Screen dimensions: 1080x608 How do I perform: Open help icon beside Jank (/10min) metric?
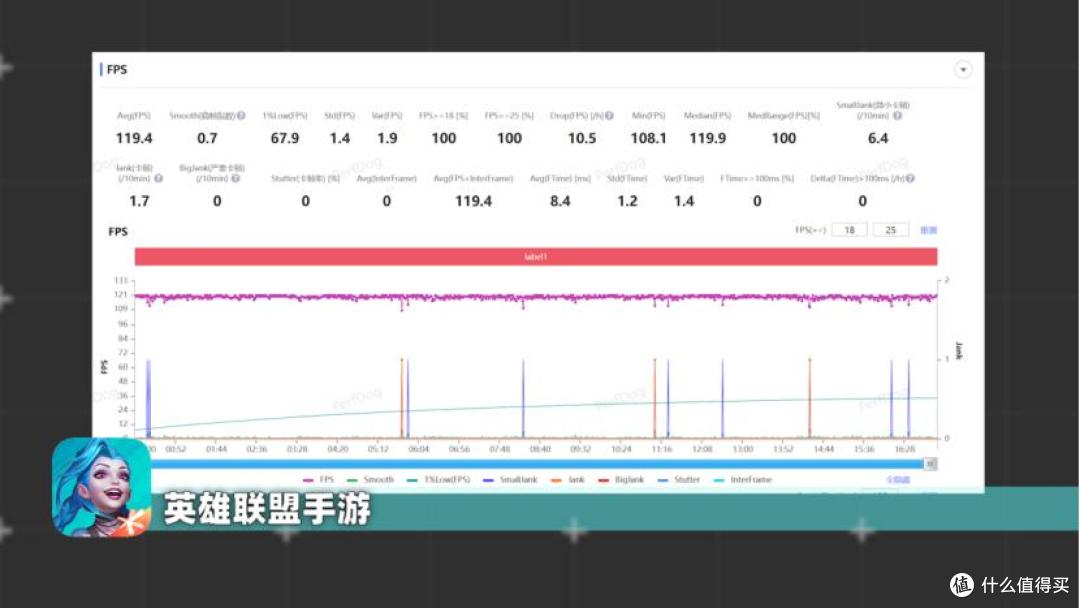coord(158,178)
